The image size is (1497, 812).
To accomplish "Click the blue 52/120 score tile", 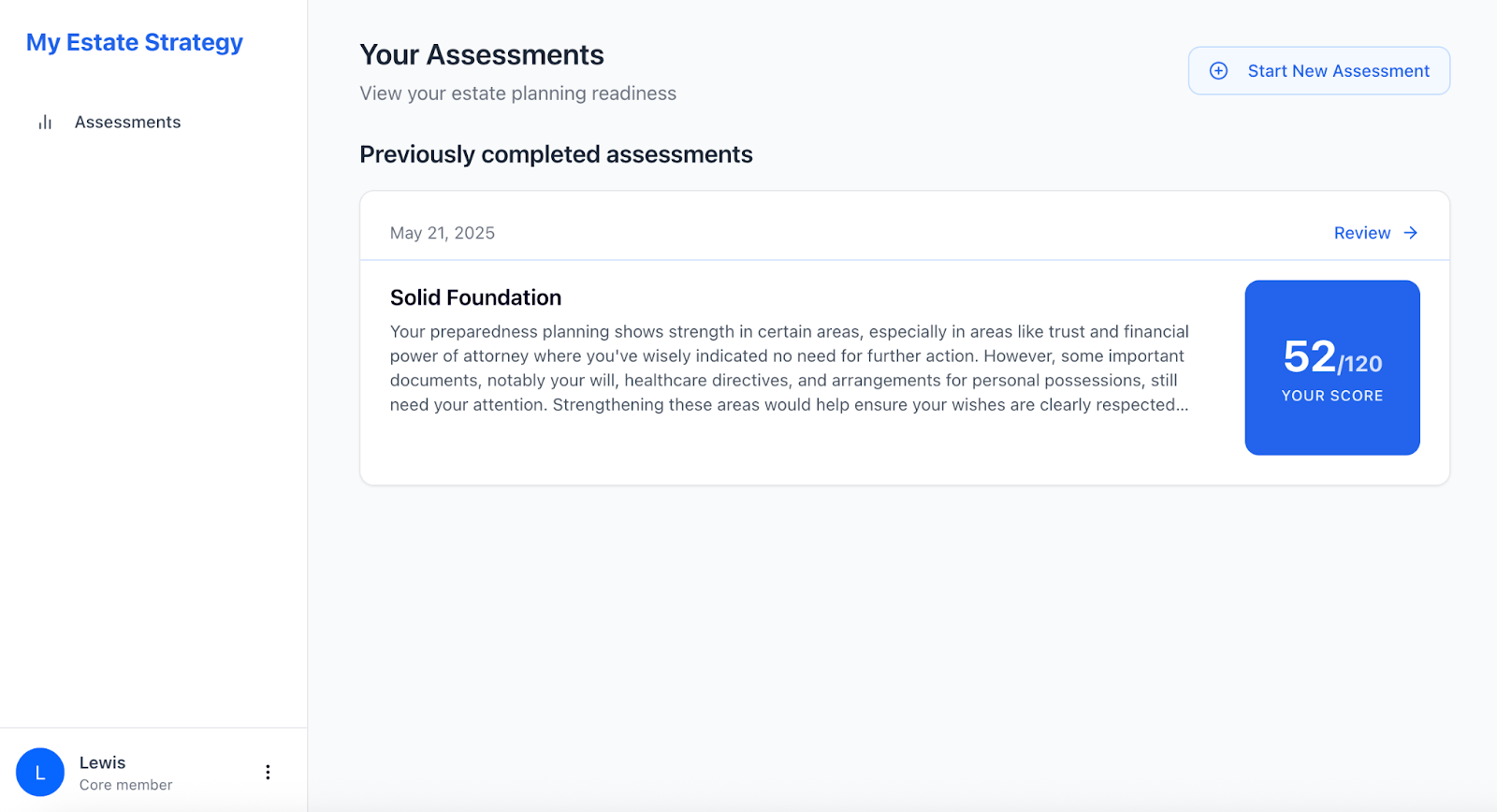I will [x=1332, y=368].
